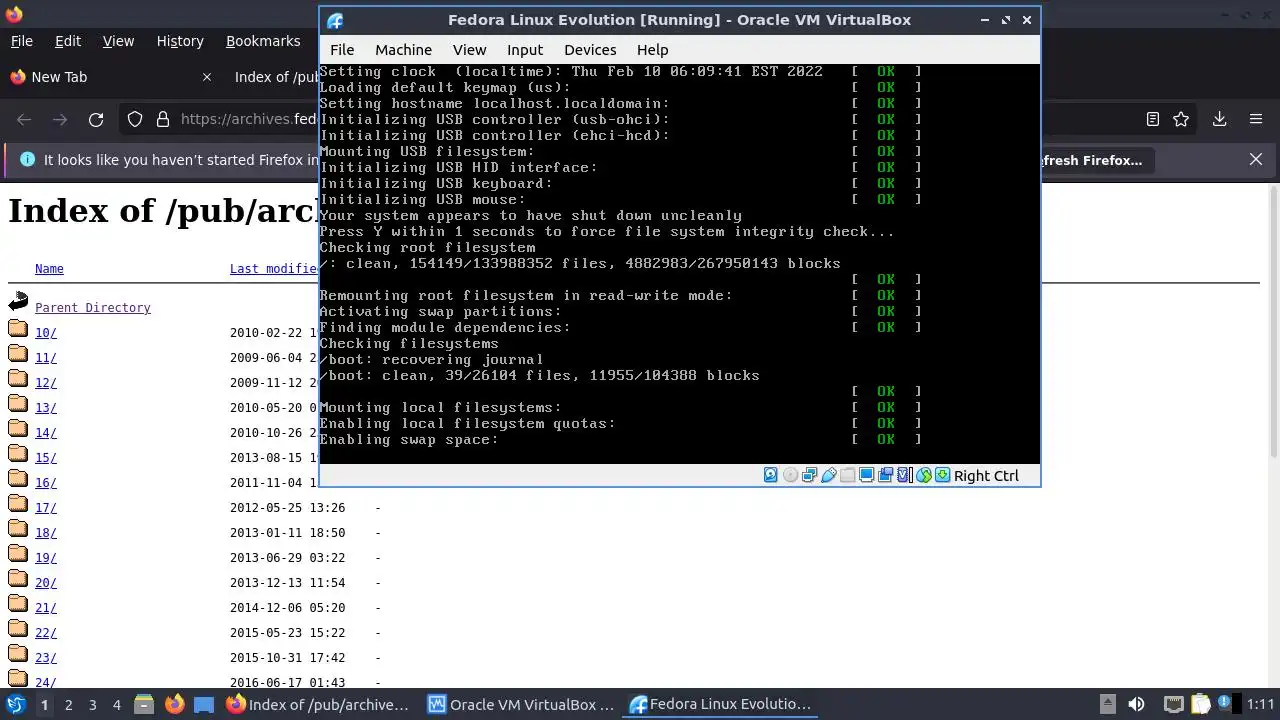
Task: Click the date text 2015-10-31 17:42
Action: [287, 658]
